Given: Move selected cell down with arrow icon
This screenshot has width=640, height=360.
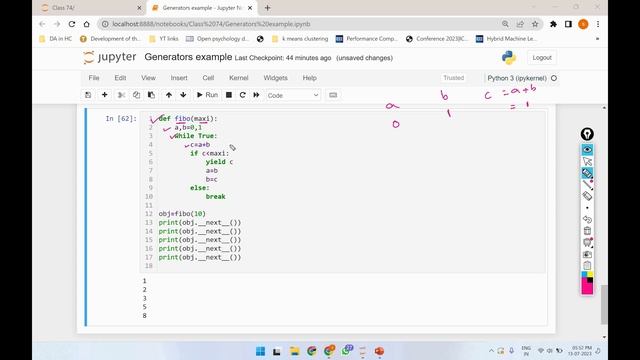Looking at the screenshot, I should [x=183, y=95].
